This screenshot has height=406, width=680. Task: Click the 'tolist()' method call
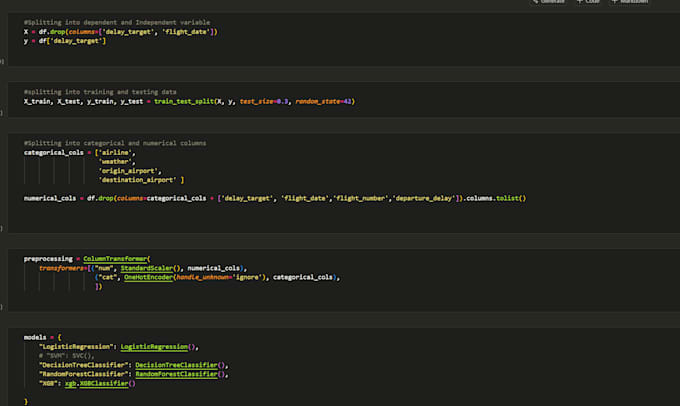pos(511,198)
